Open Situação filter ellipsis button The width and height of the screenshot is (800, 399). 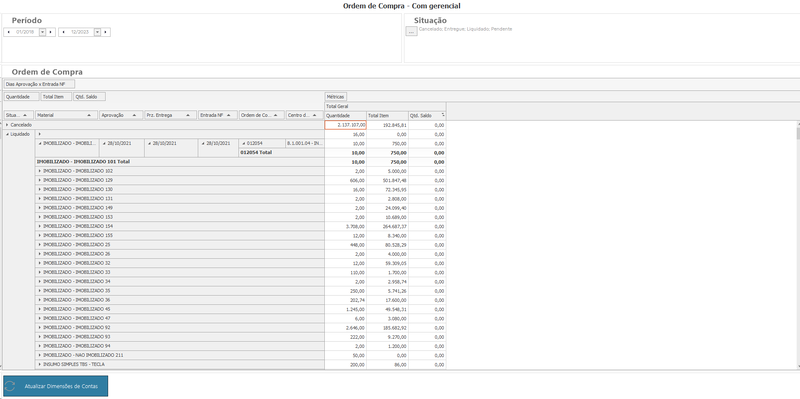411,32
